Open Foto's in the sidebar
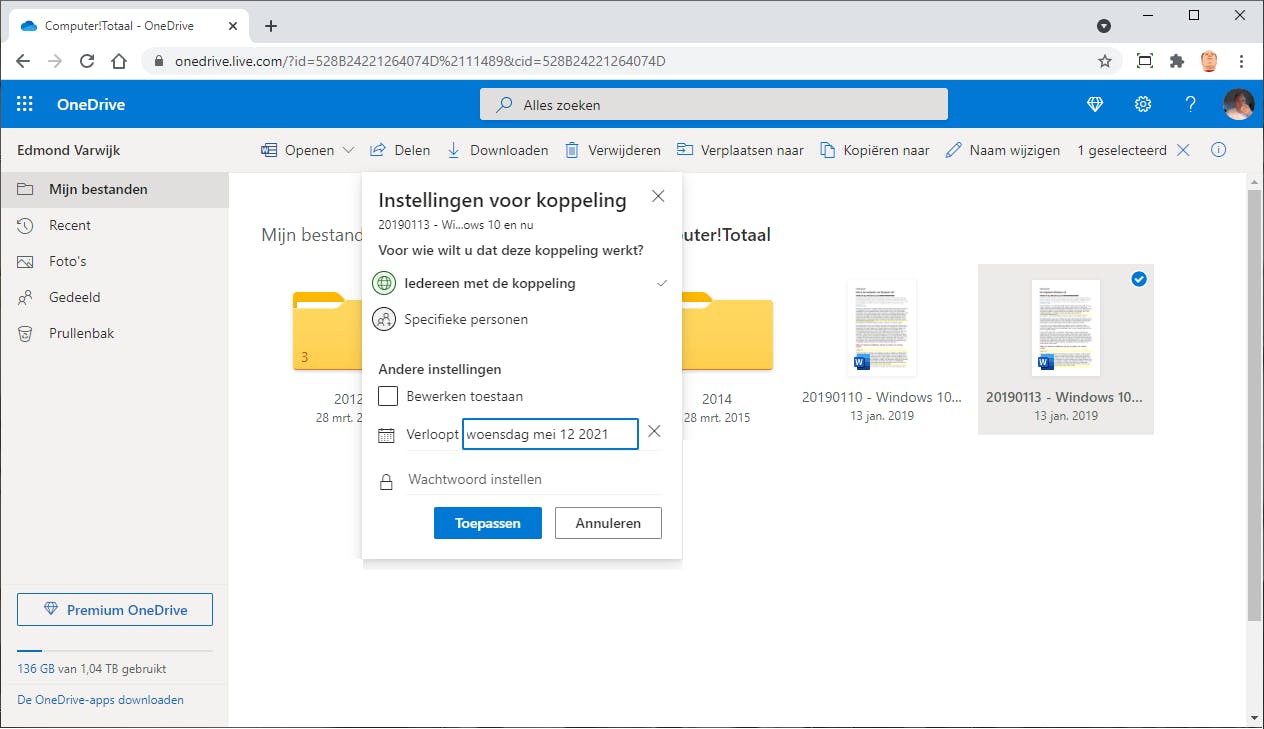The image size is (1264, 729). [114, 261]
